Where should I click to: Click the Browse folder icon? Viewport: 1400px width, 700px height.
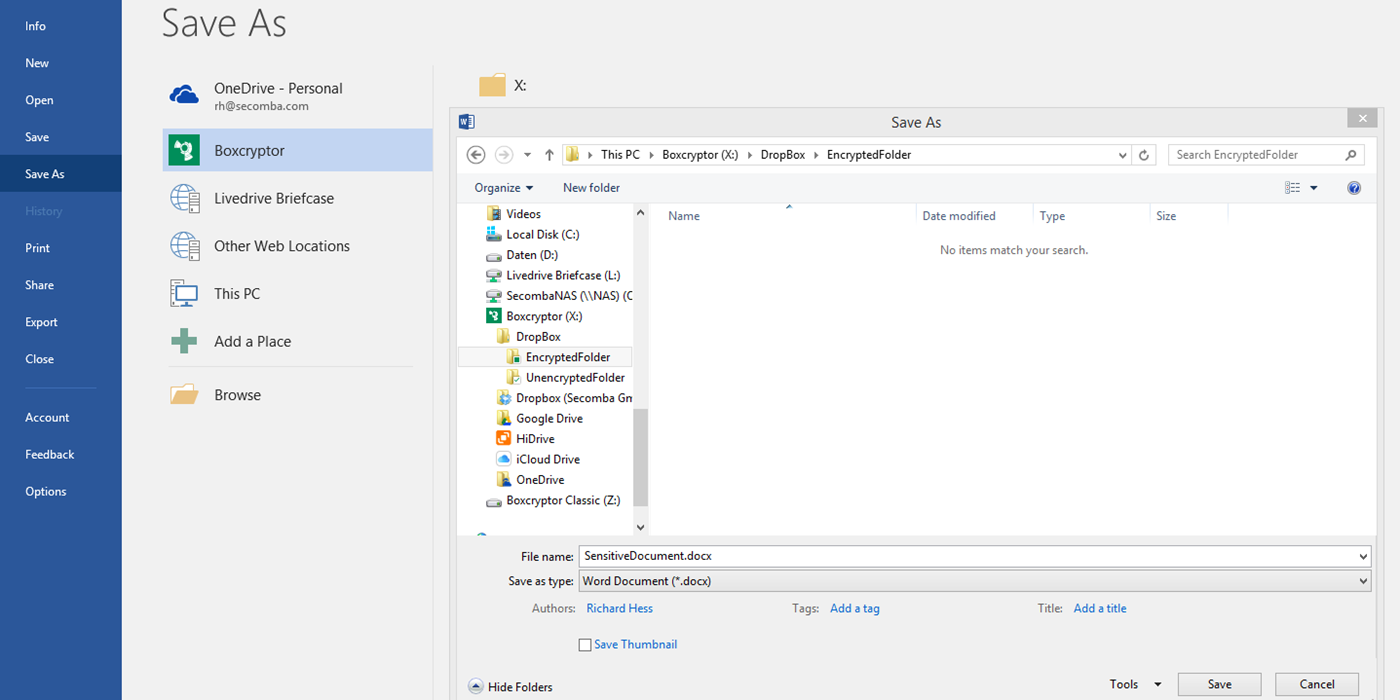(x=184, y=395)
